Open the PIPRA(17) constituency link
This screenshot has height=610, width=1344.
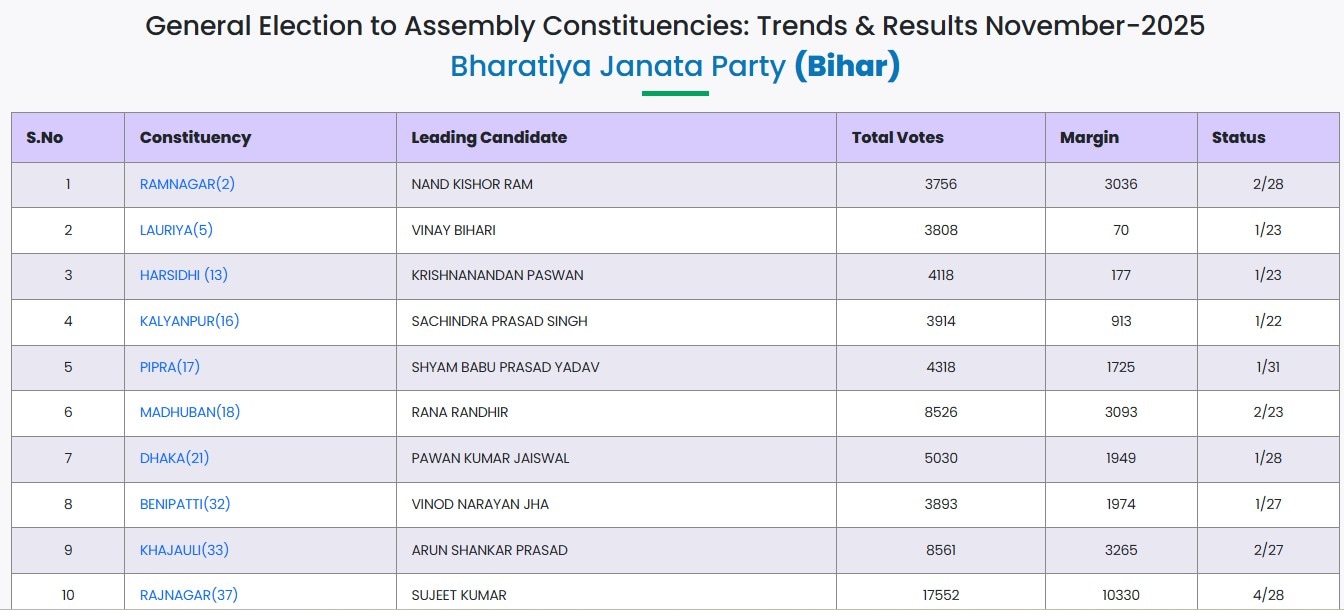(x=170, y=367)
